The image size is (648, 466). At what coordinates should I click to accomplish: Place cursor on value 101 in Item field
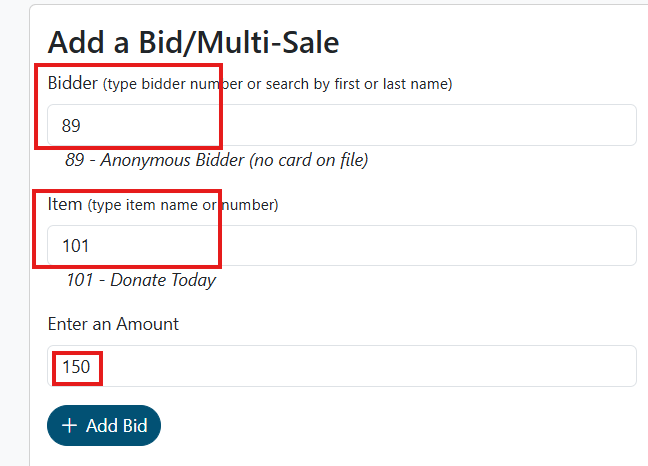[76, 246]
